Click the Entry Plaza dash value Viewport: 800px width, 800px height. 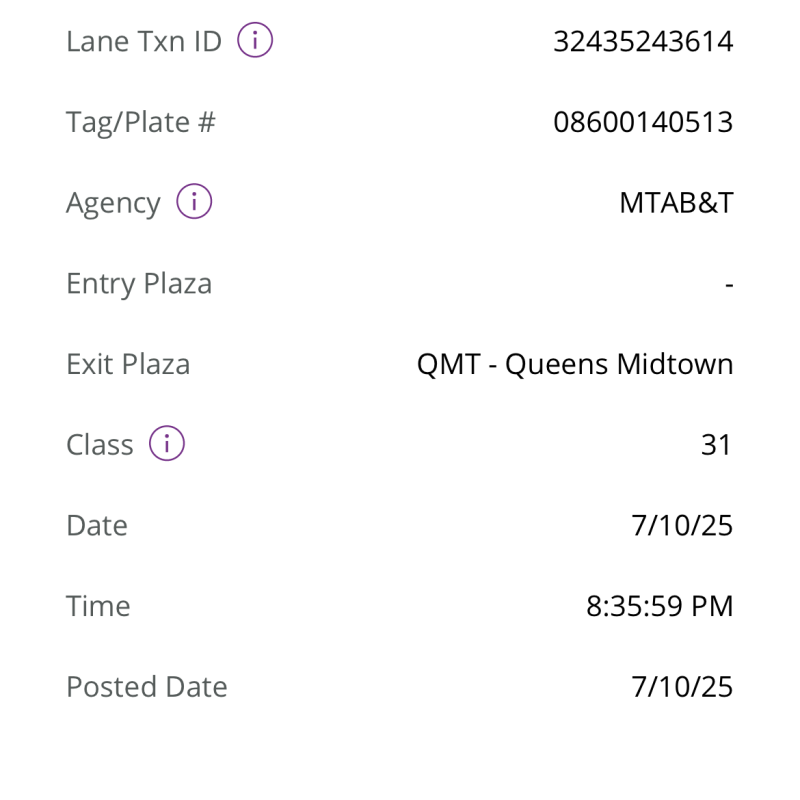pos(729,285)
